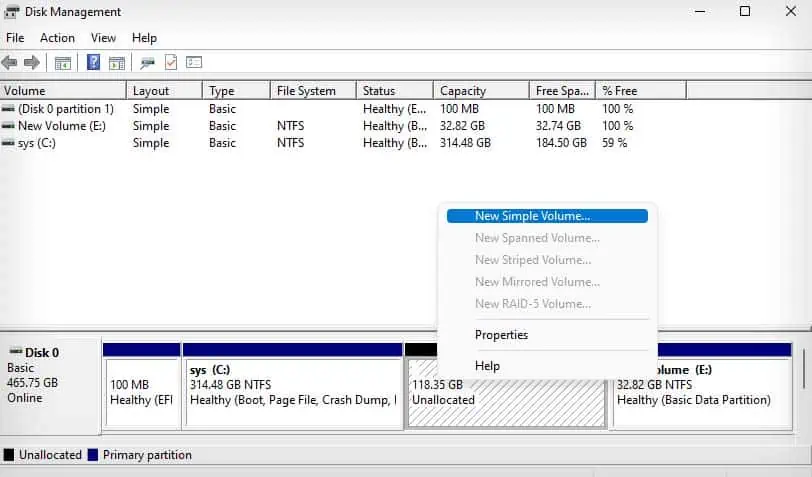Select the sys (C:) row in volume list
Image resolution: width=812 pixels, height=477 pixels.
click(x=343, y=143)
